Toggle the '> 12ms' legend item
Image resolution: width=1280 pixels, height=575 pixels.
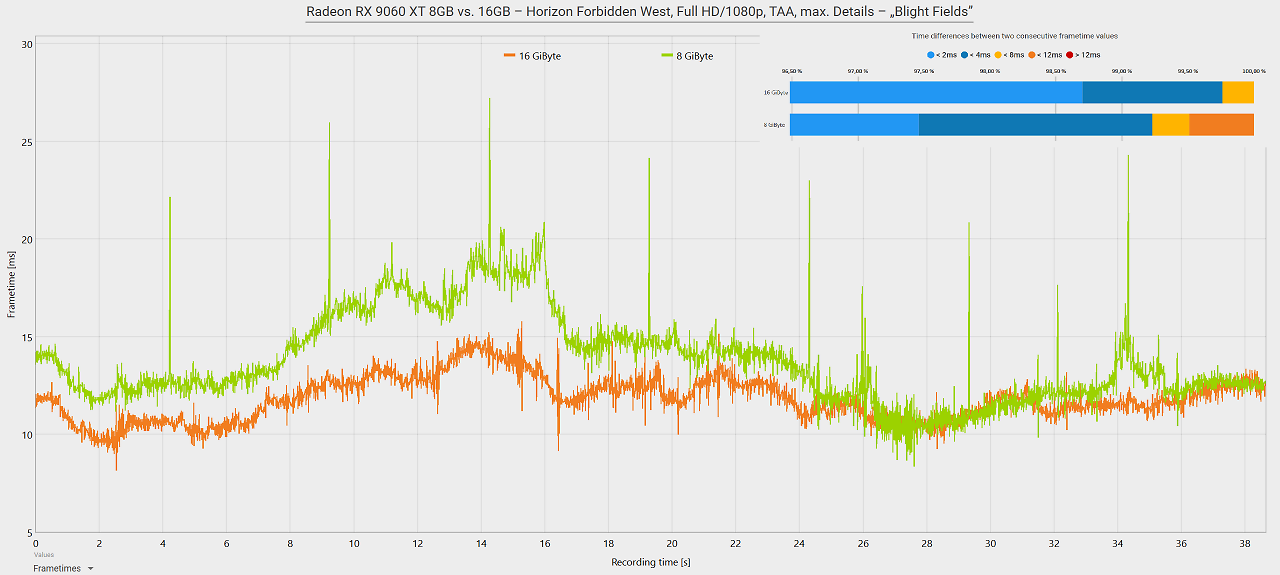pos(1084,54)
